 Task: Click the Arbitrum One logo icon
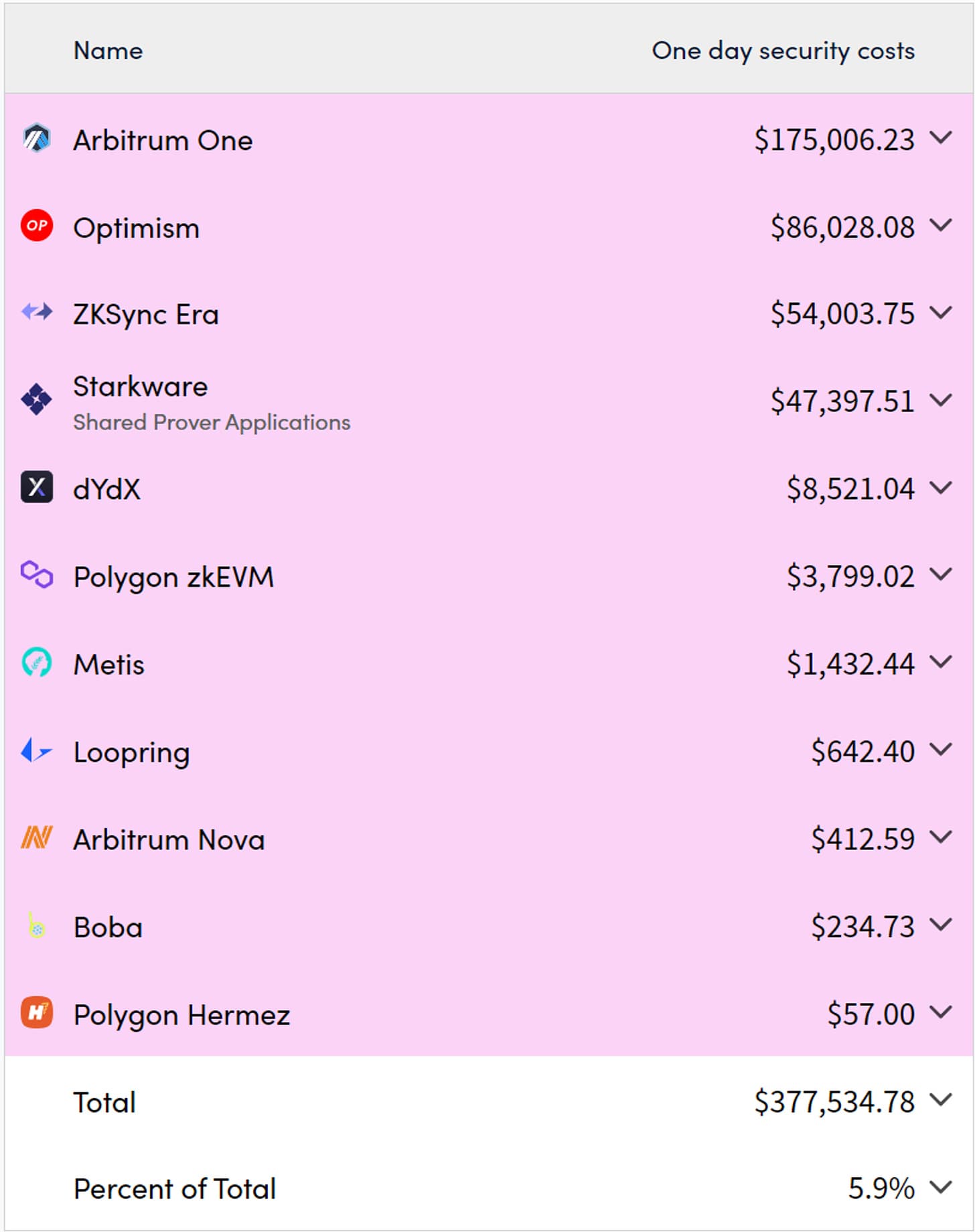point(37,139)
